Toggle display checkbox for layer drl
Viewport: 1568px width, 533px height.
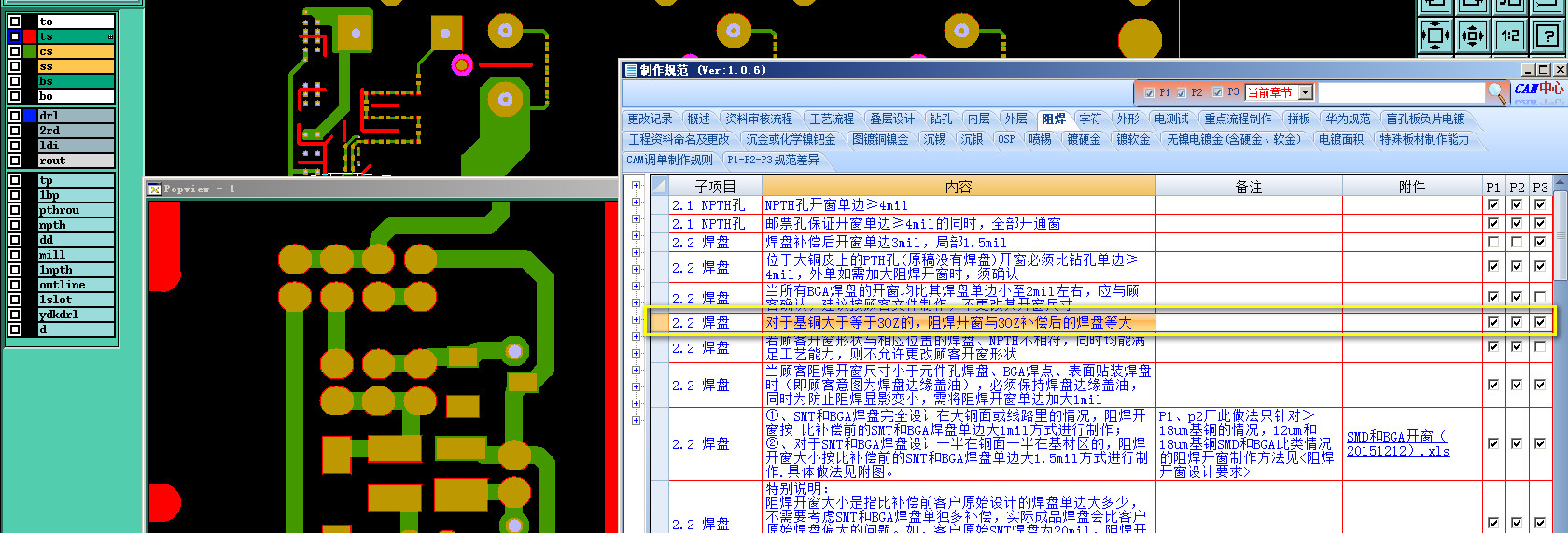(15, 116)
